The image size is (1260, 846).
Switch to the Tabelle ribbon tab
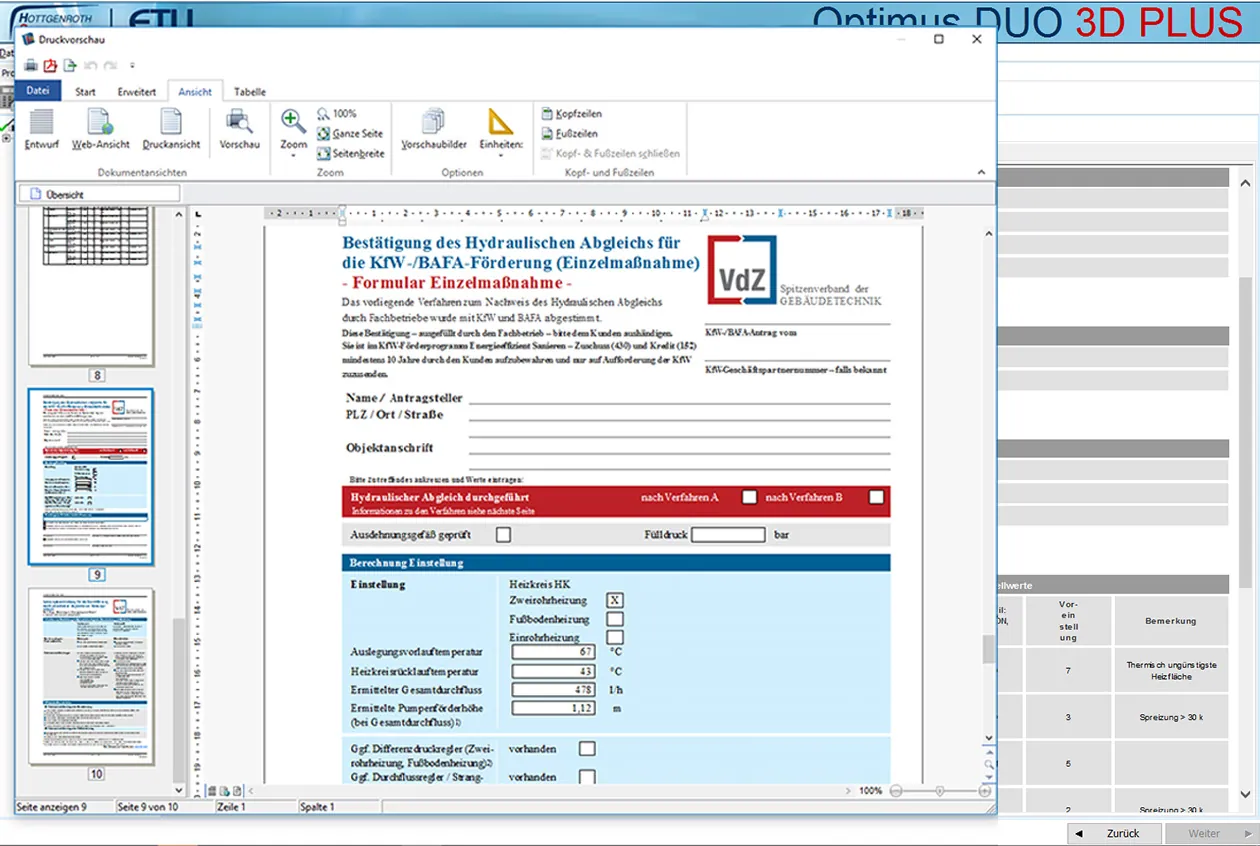click(x=250, y=92)
